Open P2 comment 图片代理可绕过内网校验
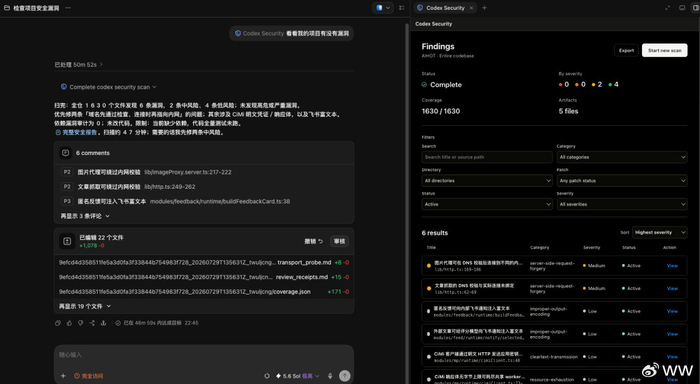Image resolution: width=700 pixels, height=384 pixels. click(x=204, y=172)
